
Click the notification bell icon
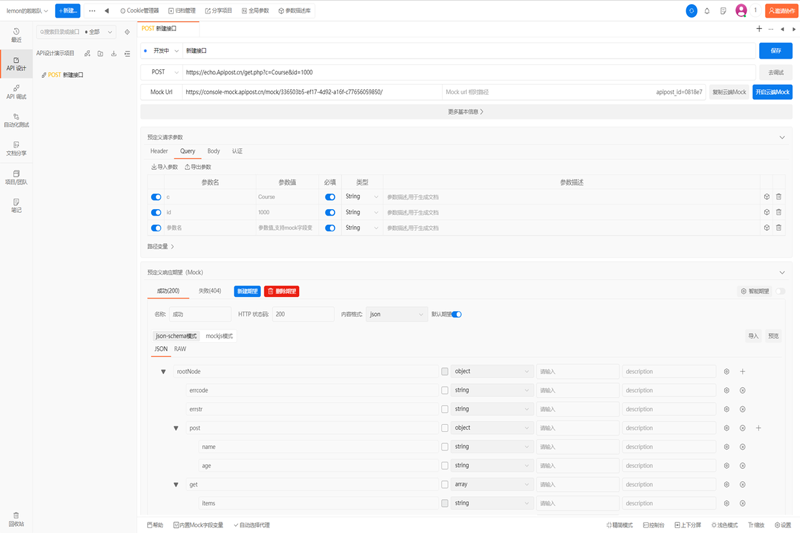(707, 11)
